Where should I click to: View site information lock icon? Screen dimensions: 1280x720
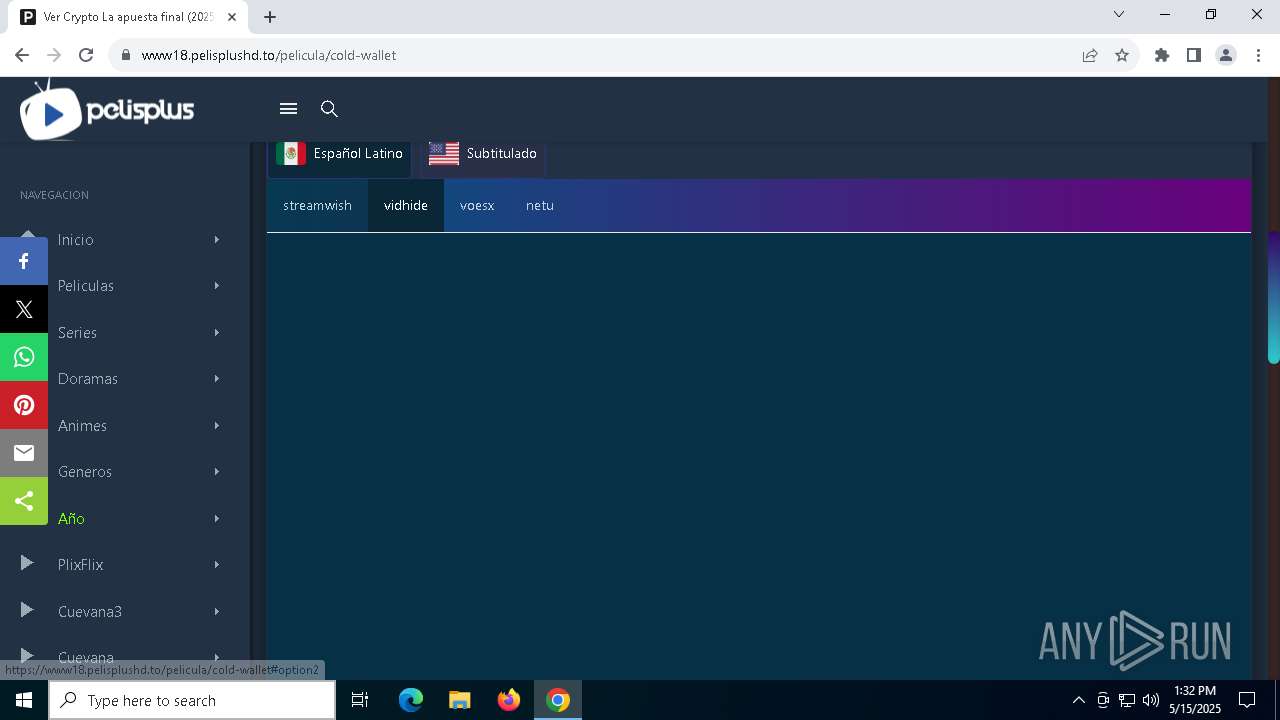pyautogui.click(x=126, y=55)
